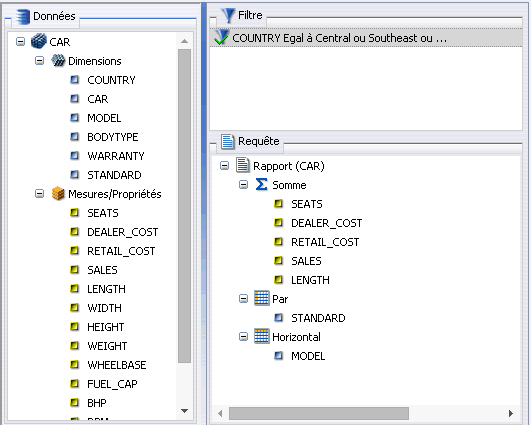Click the Données database icon
Screen dimensions: 531x425
click(x=23, y=17)
